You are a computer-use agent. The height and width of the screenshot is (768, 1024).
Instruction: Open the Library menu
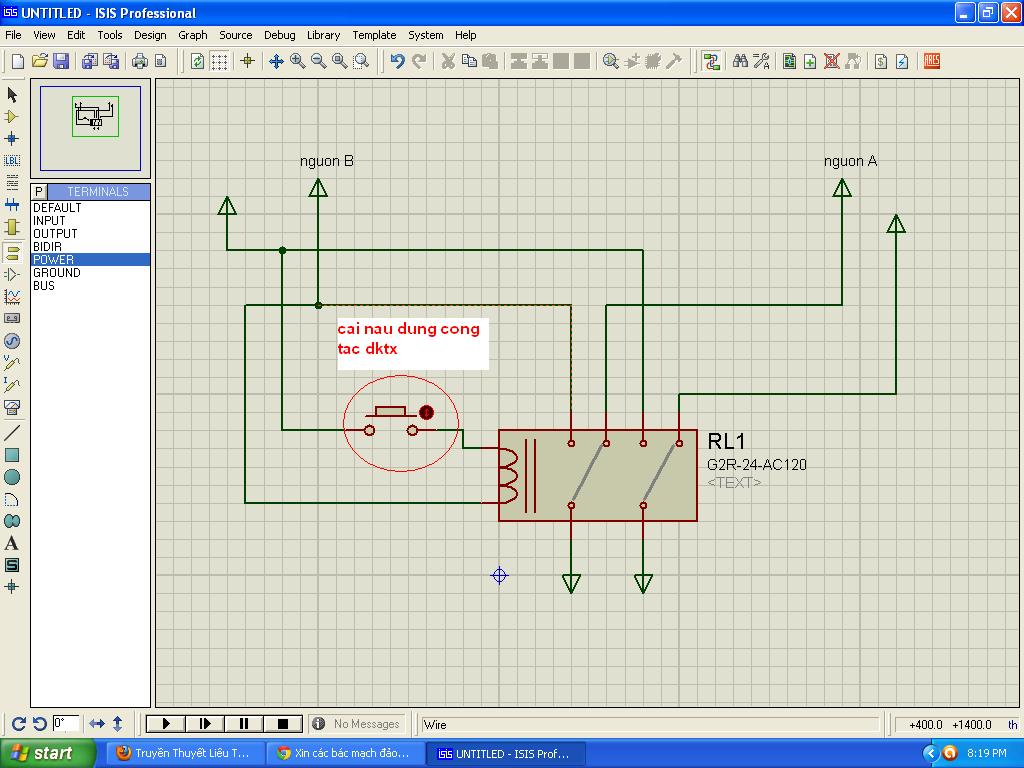click(x=323, y=35)
